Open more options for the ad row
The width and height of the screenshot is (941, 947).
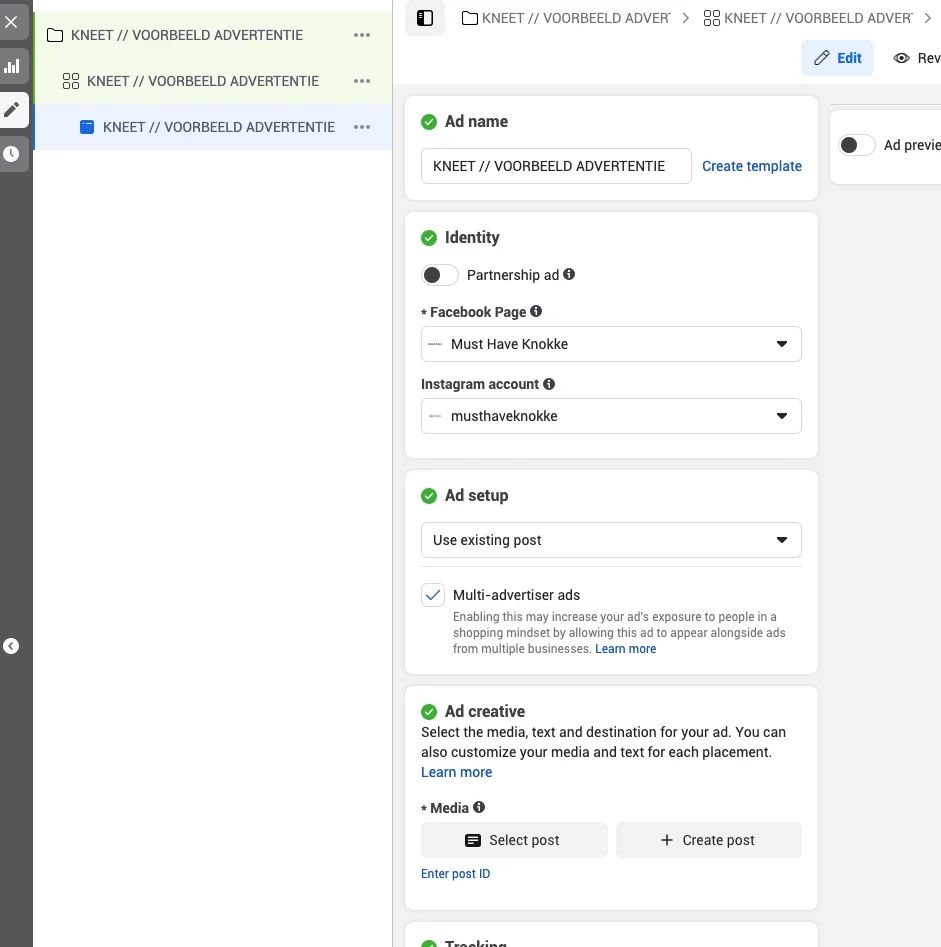362,127
